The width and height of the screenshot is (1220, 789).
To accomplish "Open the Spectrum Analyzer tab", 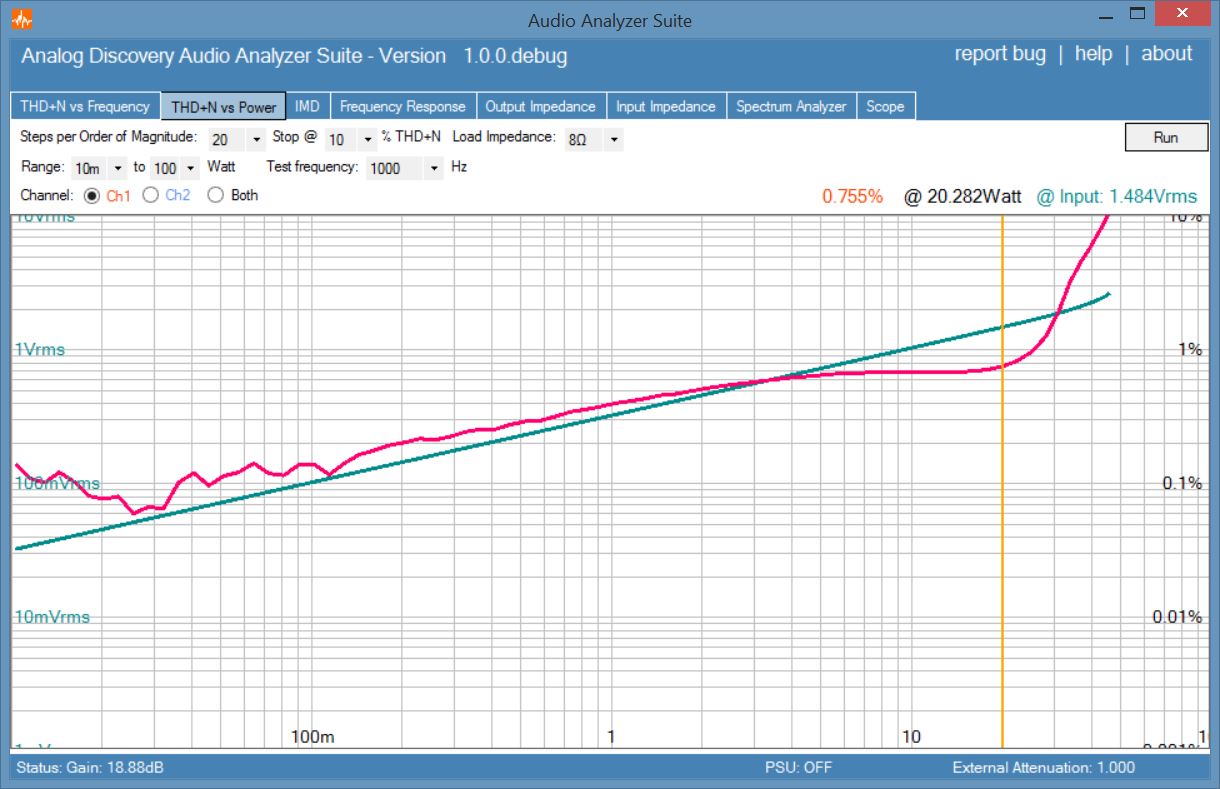I will point(792,106).
